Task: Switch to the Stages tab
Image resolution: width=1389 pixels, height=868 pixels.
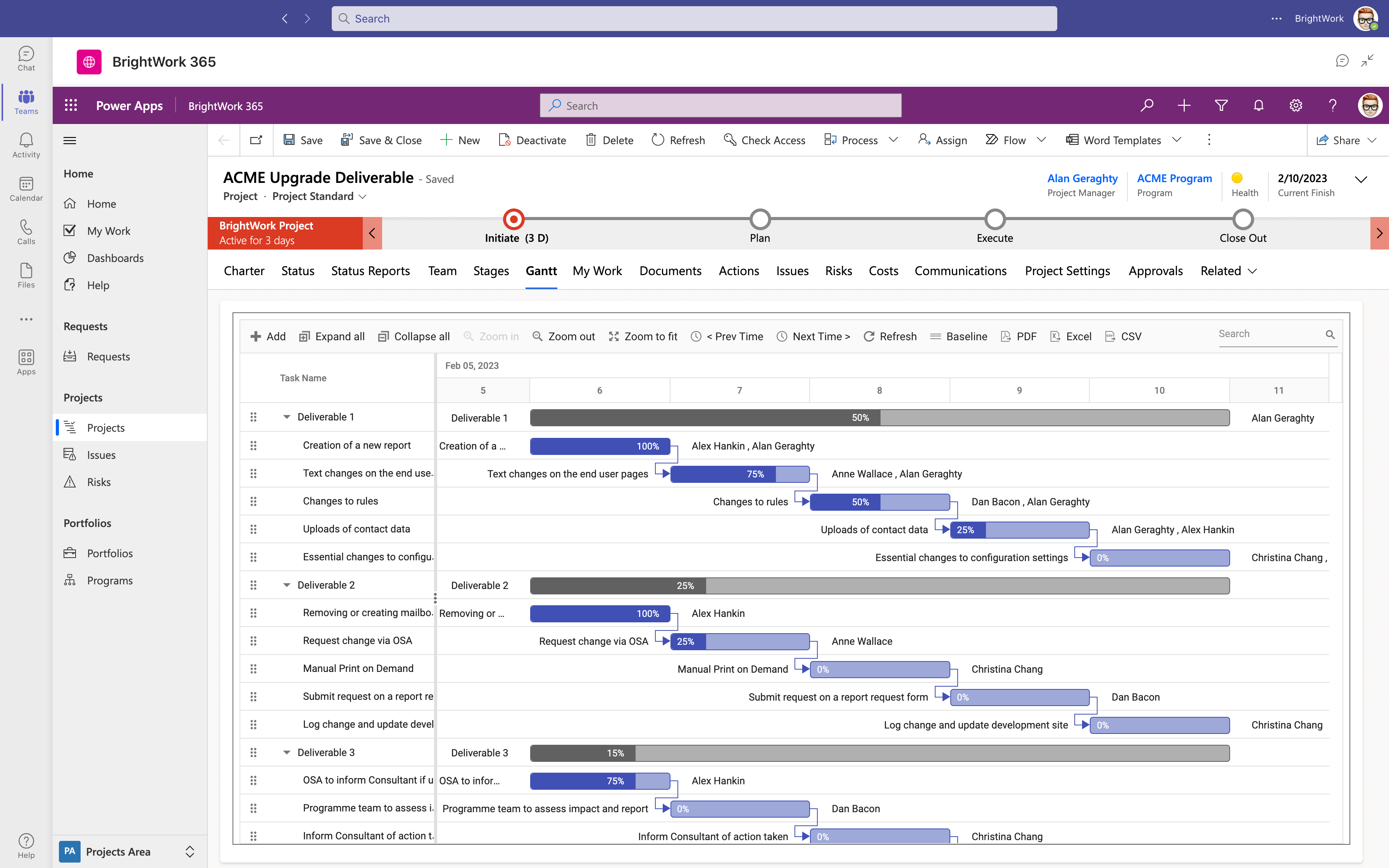Action: (x=491, y=271)
